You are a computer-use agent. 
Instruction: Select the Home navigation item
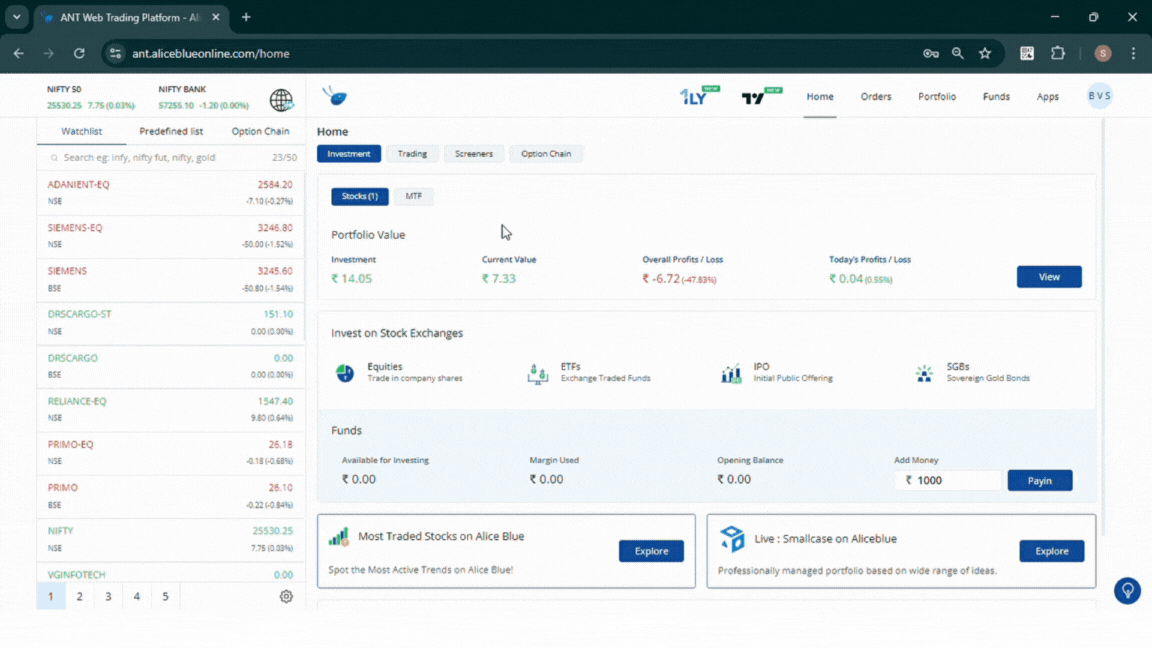tap(820, 96)
